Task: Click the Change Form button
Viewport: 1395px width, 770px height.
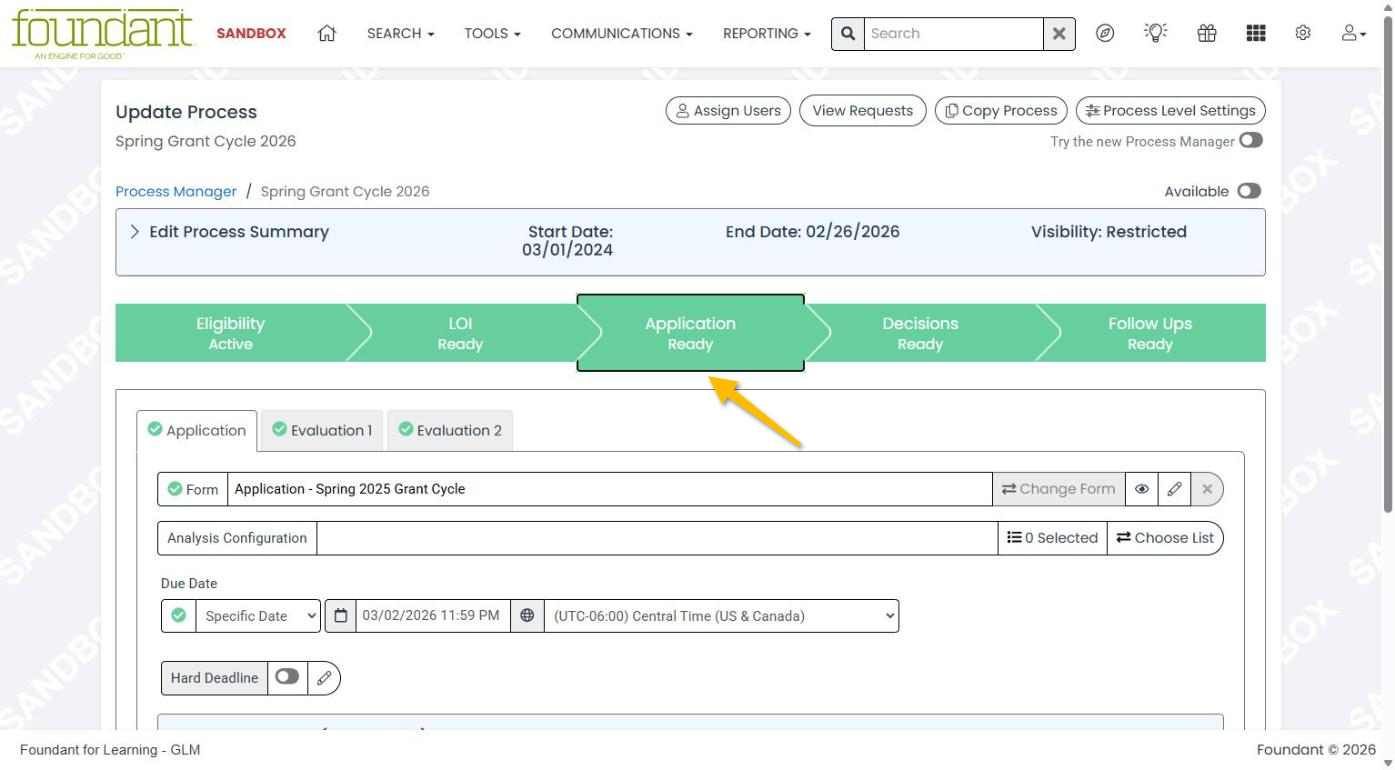Action: (1059, 489)
